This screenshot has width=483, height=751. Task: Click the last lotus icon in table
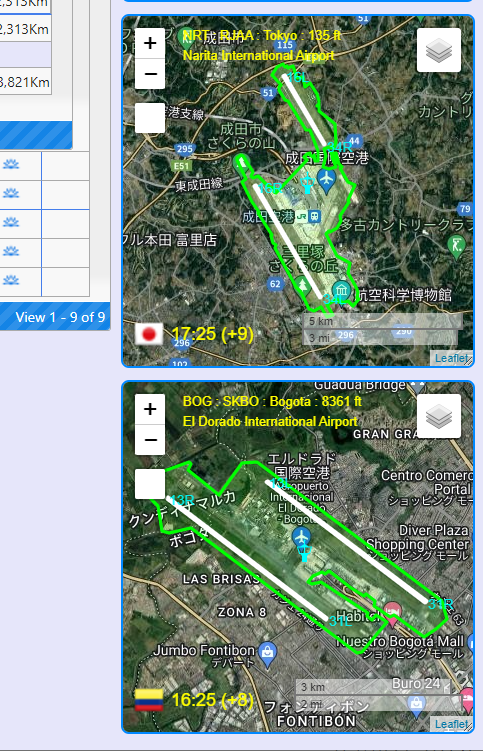pos(11,280)
